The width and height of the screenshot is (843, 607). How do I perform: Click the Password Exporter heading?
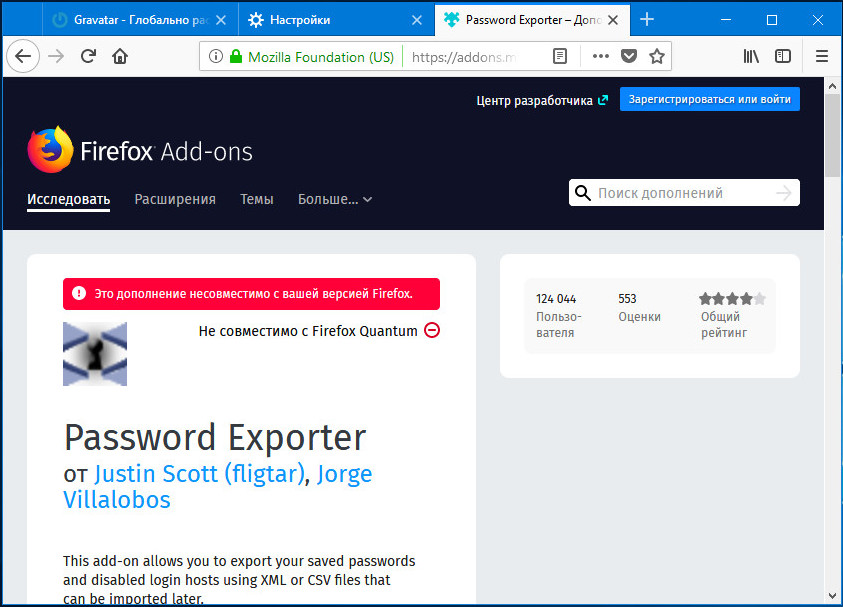[215, 437]
